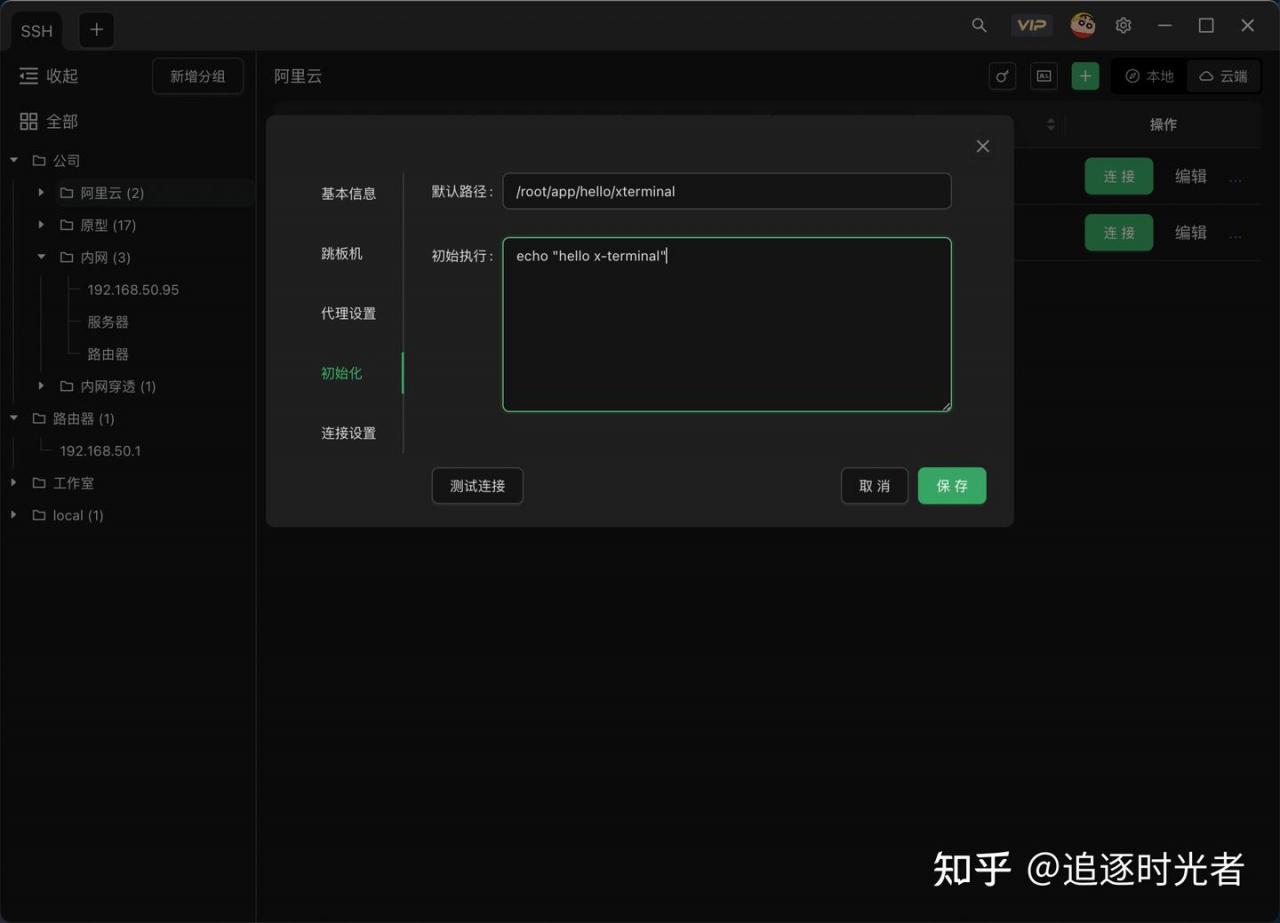
Task: Click the sort arrows in table header
Action: pyautogui.click(x=1050, y=124)
